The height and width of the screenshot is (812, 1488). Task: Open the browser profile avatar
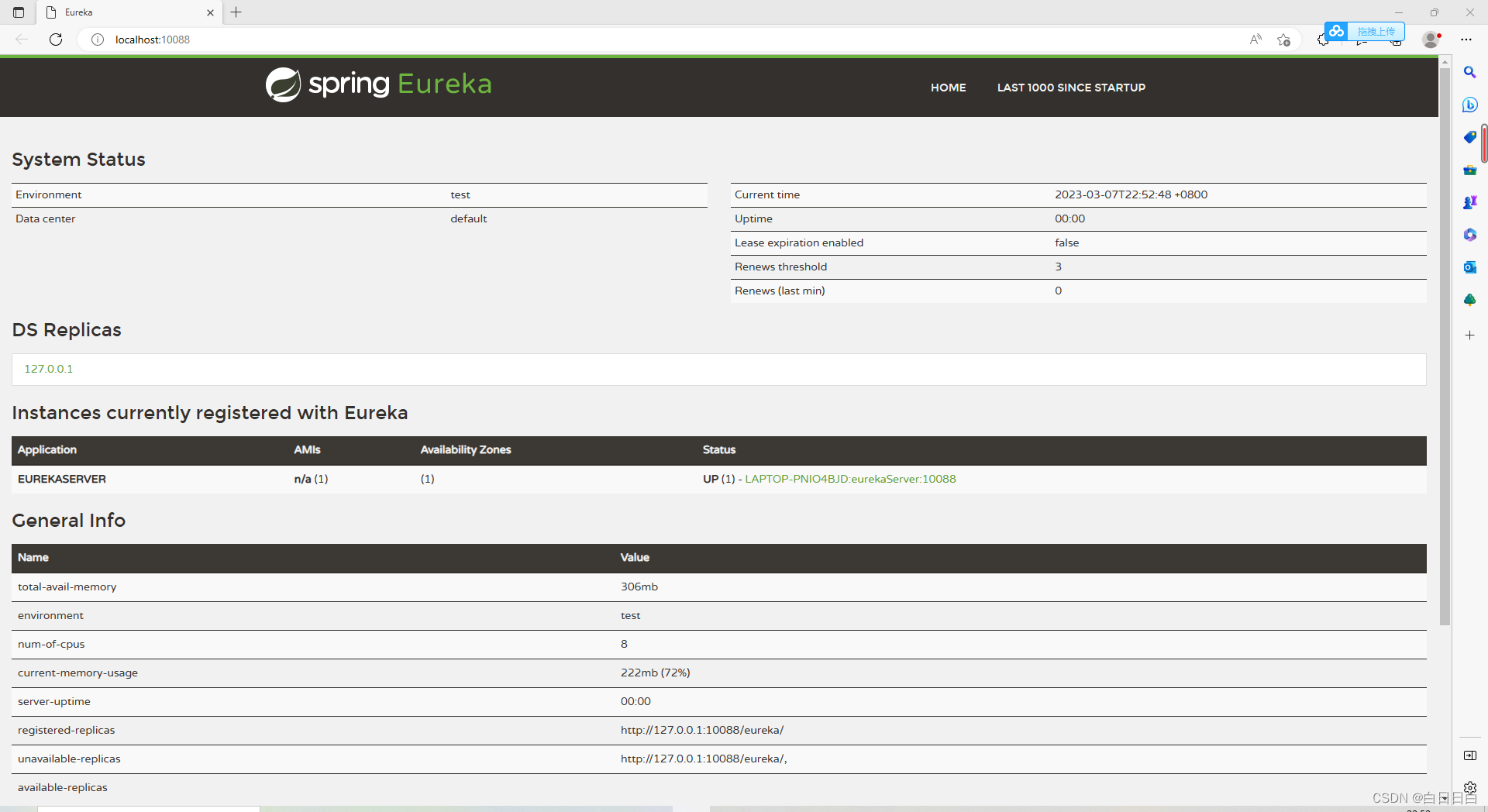pyautogui.click(x=1431, y=40)
